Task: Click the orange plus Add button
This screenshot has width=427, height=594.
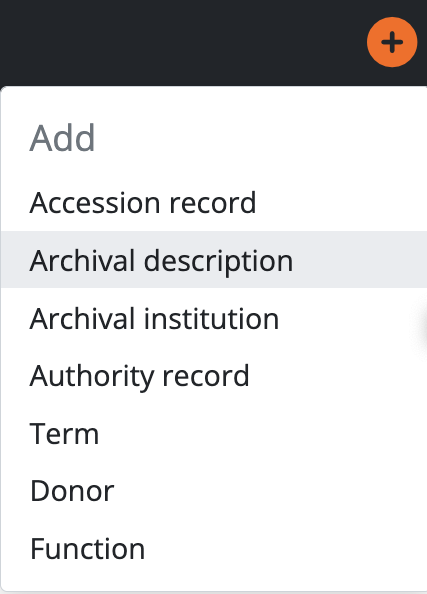Action: pos(392,42)
